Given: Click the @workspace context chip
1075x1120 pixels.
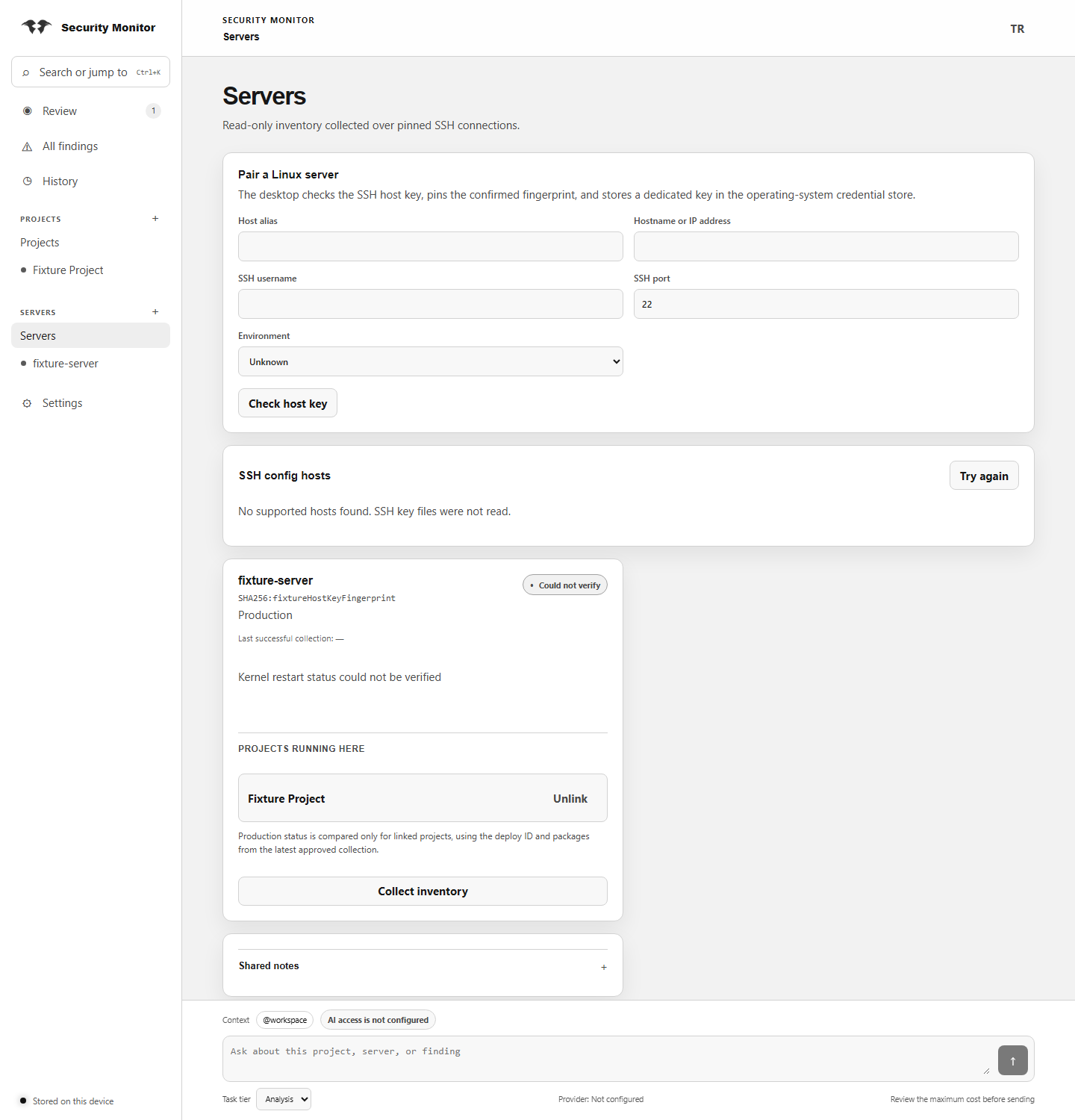Looking at the screenshot, I should coord(285,1020).
